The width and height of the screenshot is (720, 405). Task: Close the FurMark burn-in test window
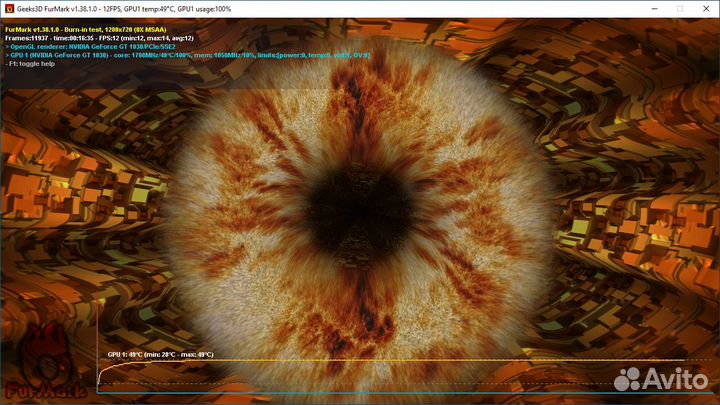tap(702, 8)
